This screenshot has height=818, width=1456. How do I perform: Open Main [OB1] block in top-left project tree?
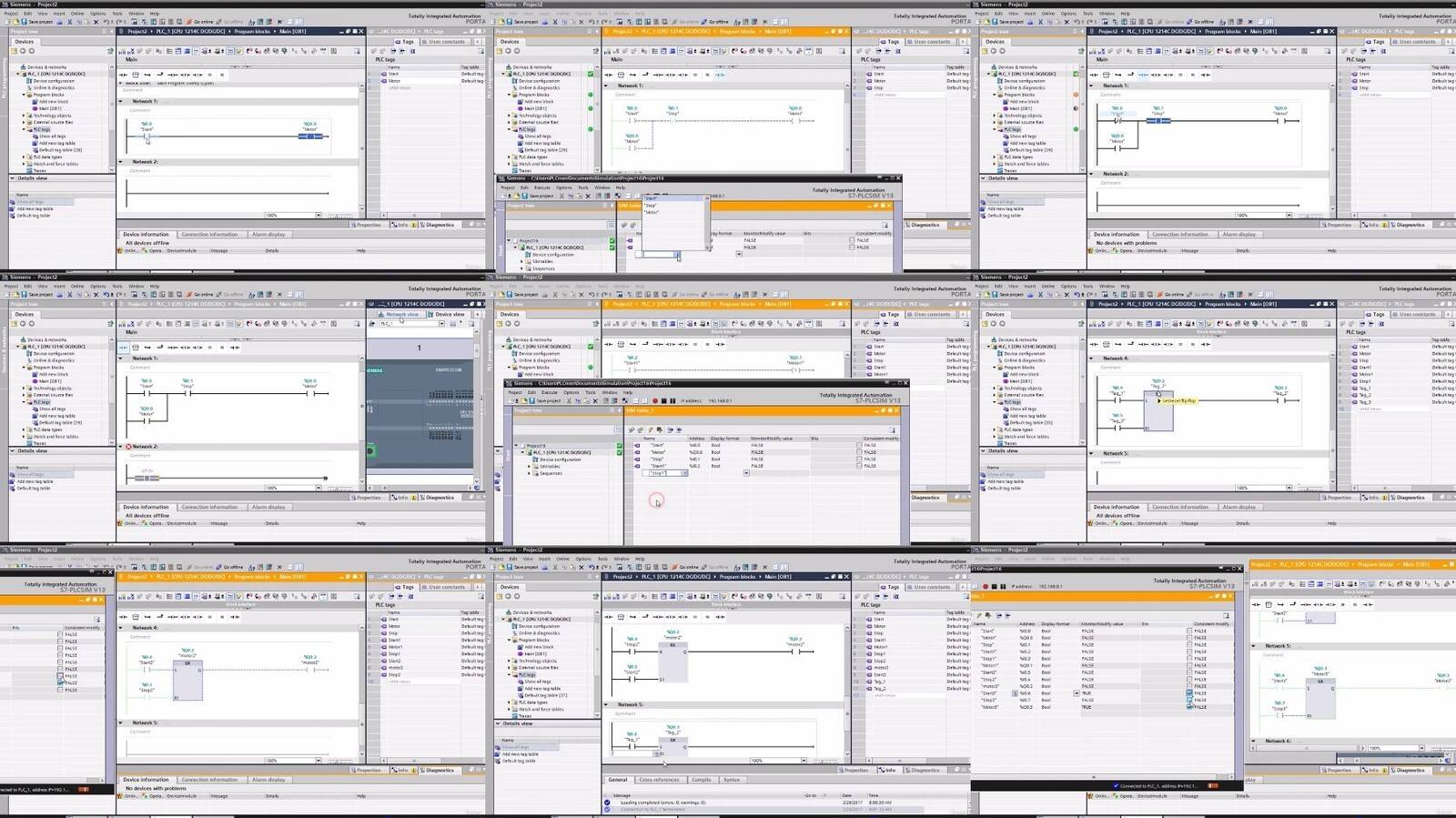click(x=50, y=108)
